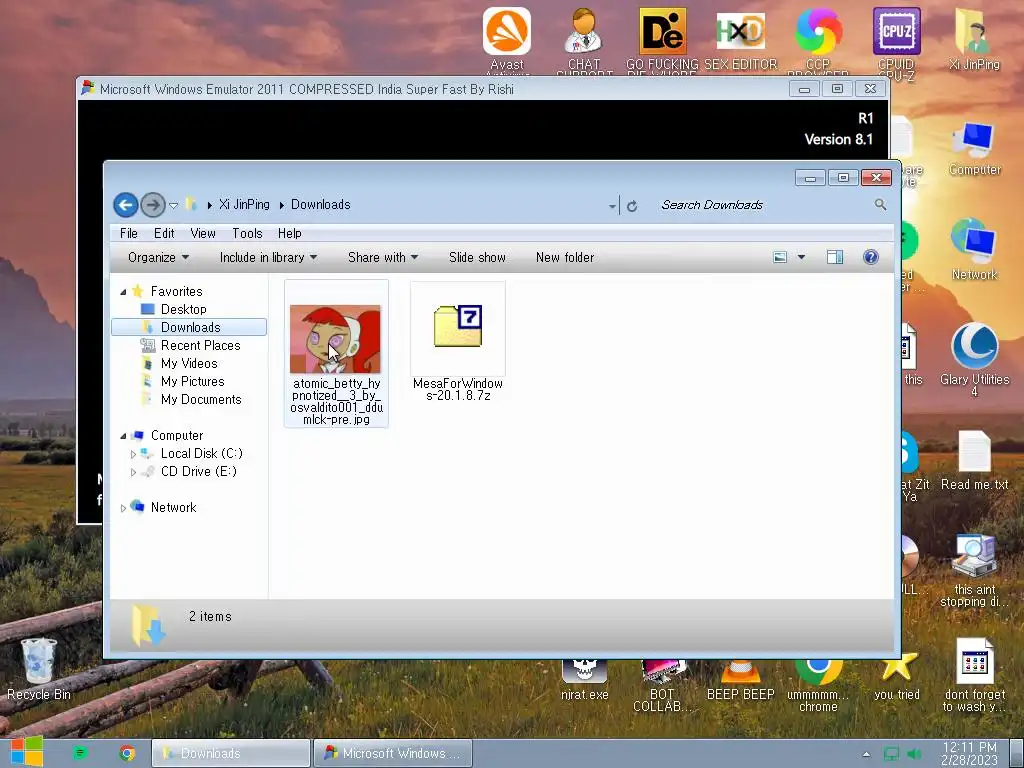Open the view options dropdown arrow
This screenshot has width=1024, height=768.
801,257
